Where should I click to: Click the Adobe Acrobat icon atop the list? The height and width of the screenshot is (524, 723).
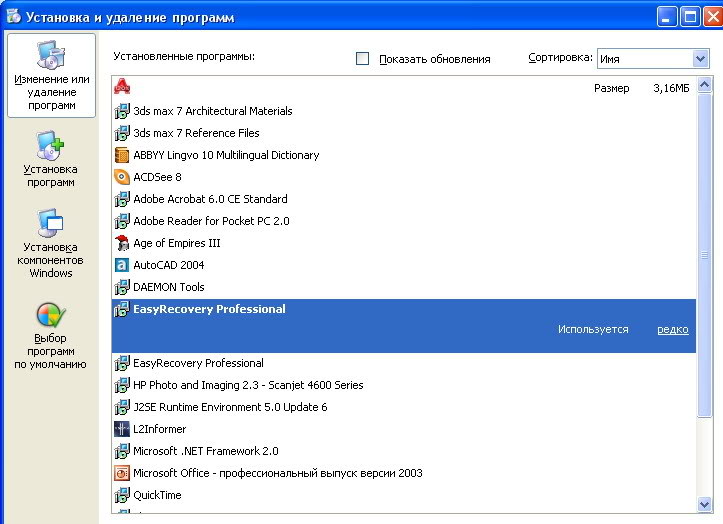click(x=122, y=87)
